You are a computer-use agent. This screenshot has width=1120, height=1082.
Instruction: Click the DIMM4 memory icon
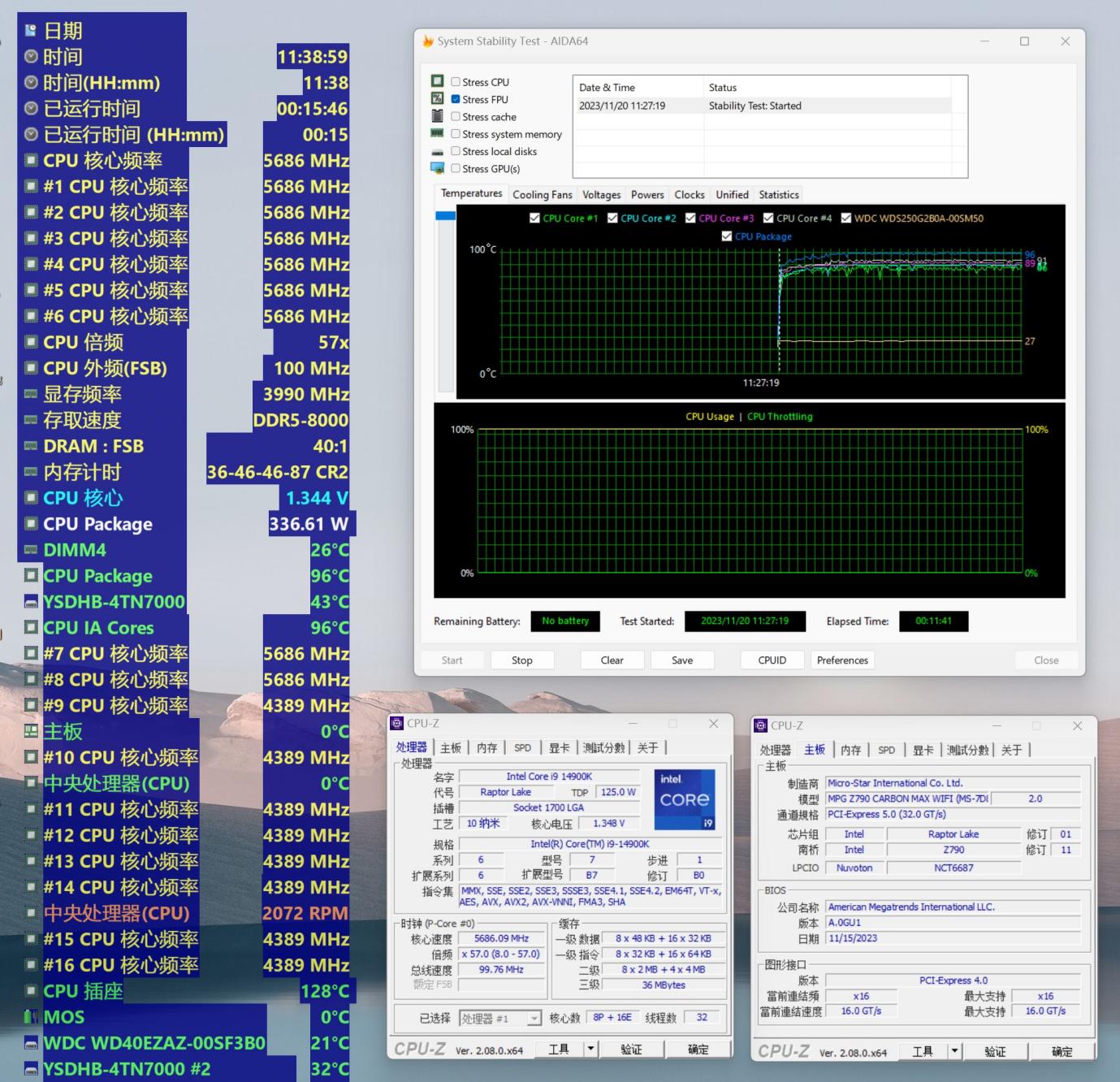[31, 550]
